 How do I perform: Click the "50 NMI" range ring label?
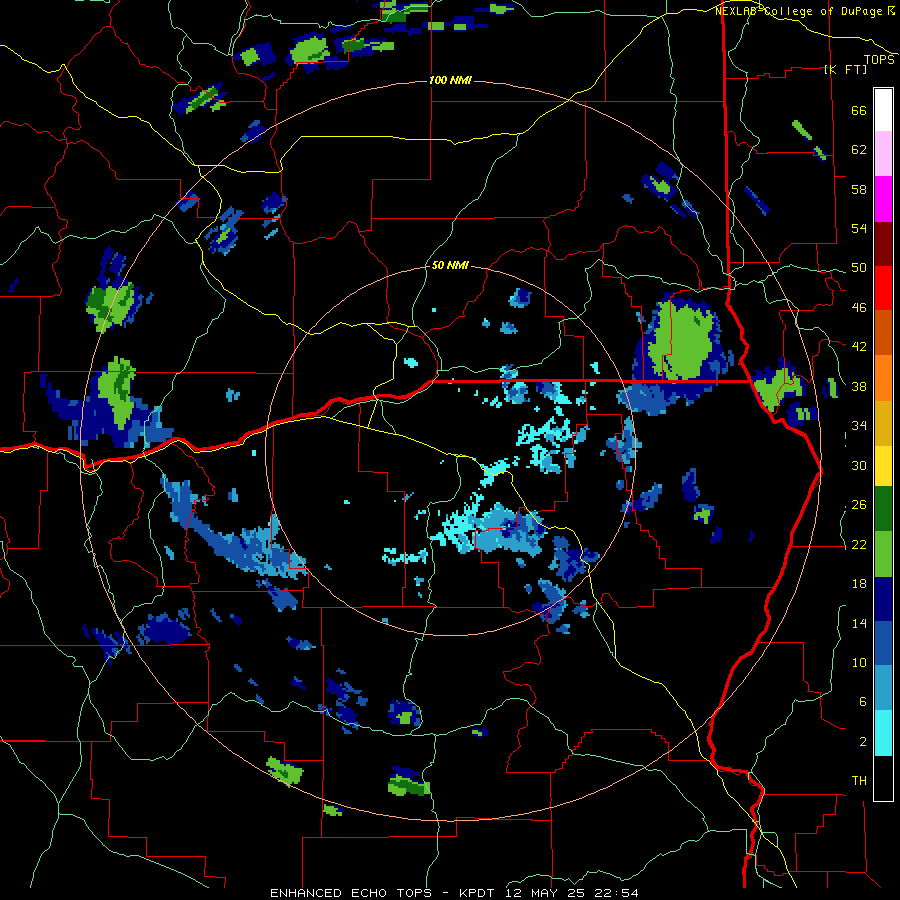449,266
